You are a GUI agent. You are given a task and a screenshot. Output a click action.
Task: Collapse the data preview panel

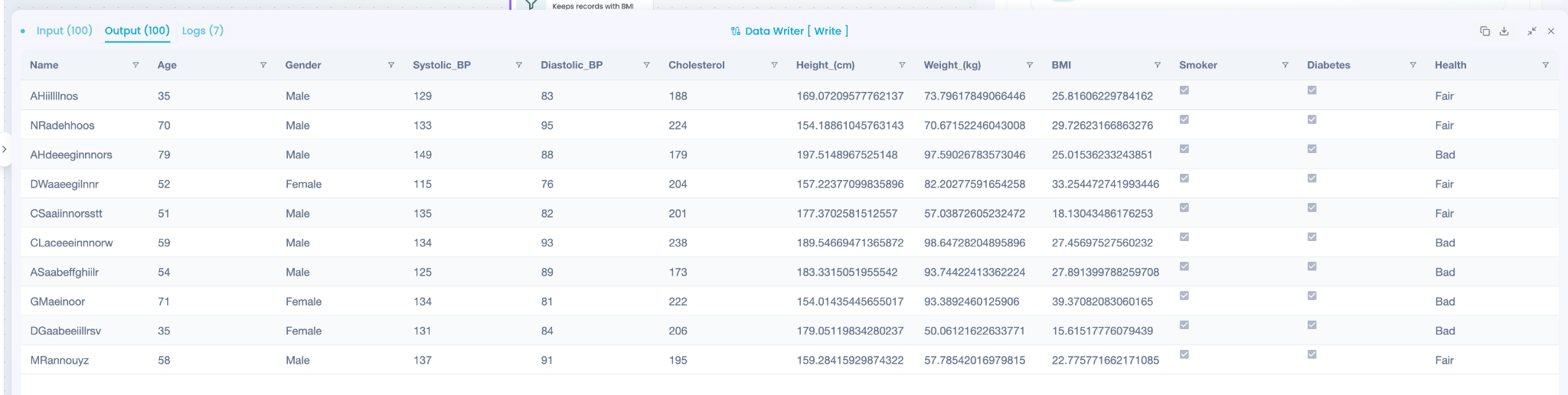[x=1532, y=31]
